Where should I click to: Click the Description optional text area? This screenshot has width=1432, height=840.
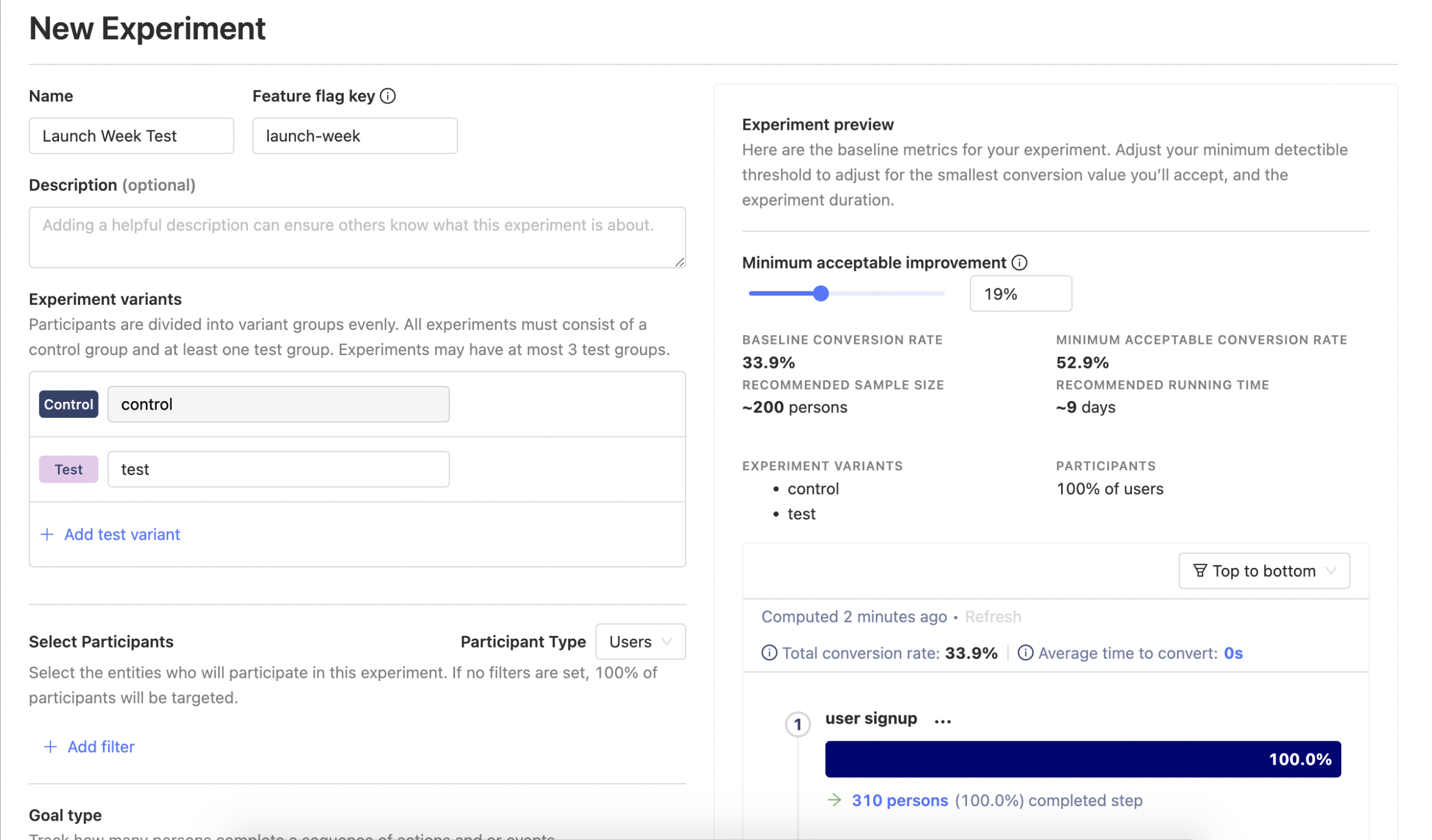358,237
